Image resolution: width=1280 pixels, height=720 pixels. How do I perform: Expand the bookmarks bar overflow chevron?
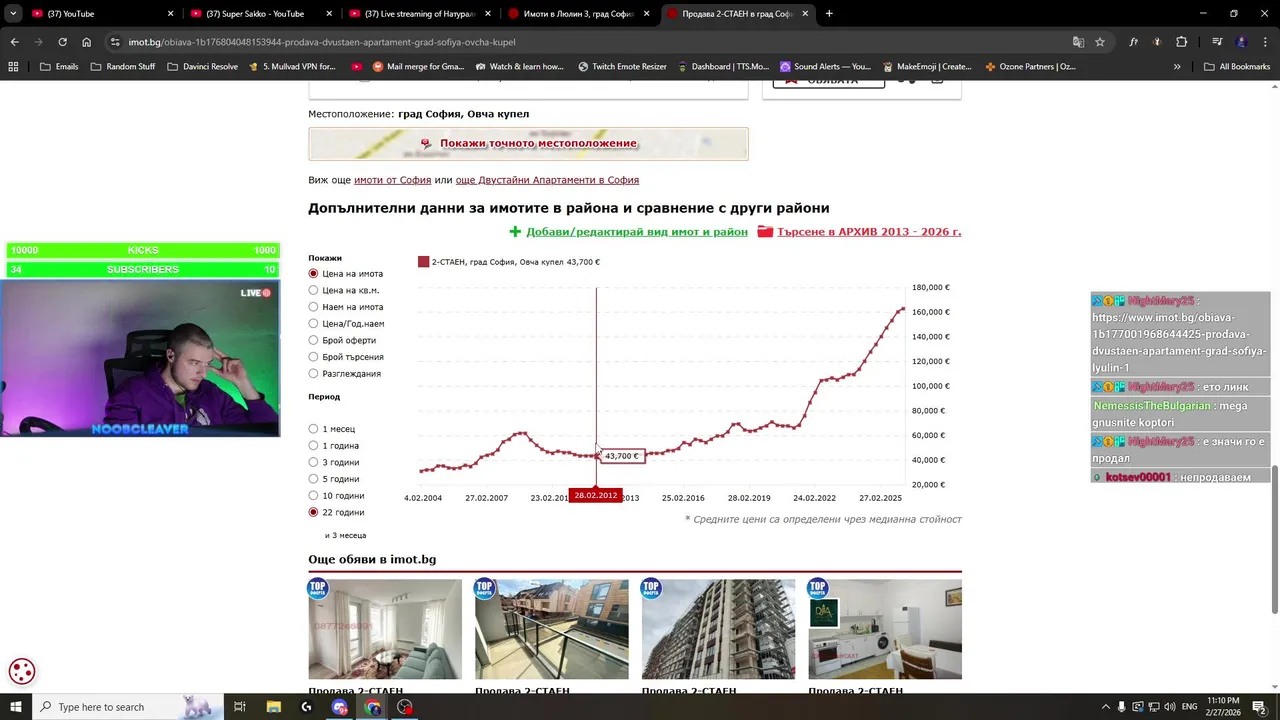1177,67
